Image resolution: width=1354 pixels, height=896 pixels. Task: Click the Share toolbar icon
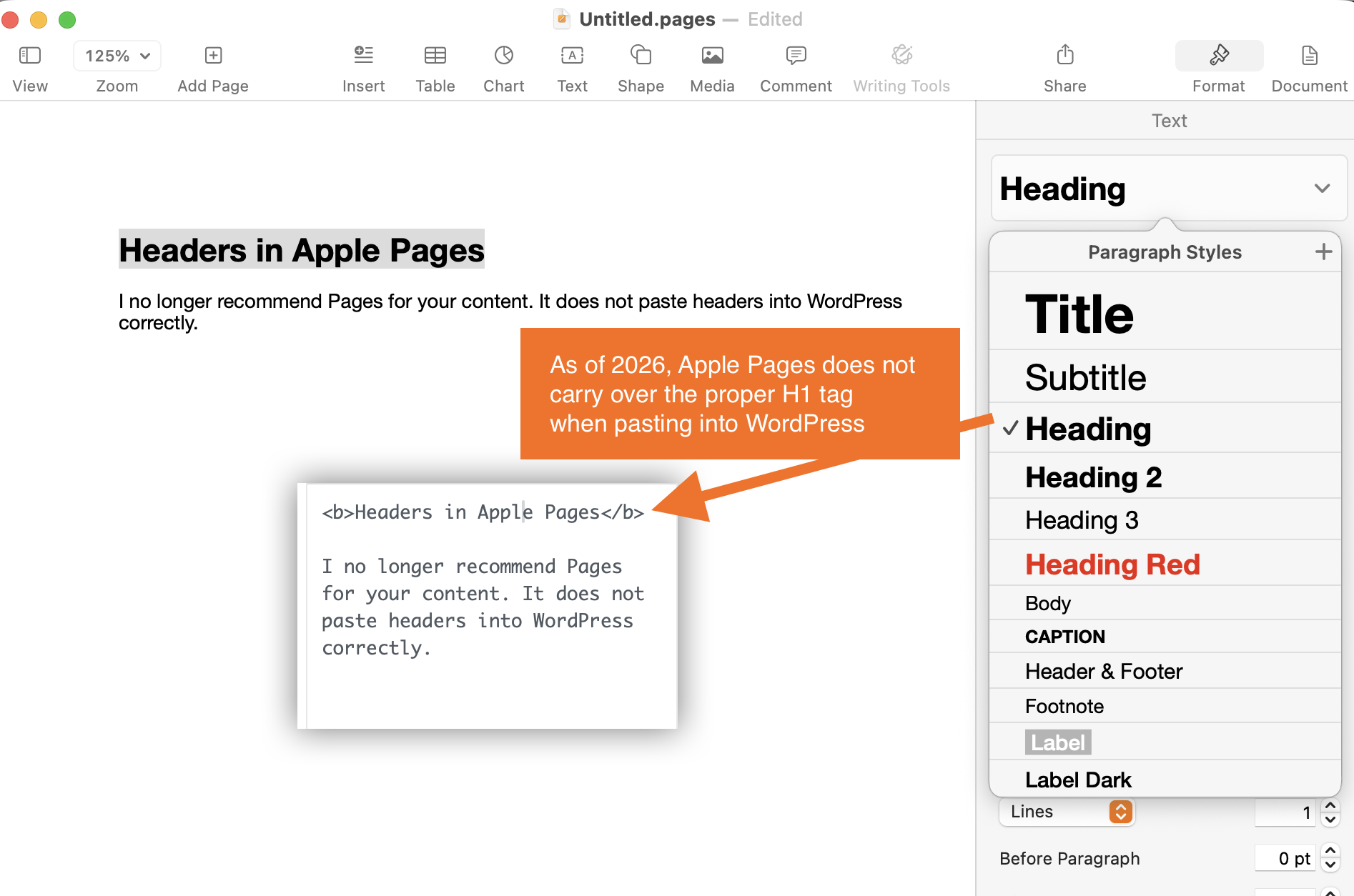point(1065,55)
